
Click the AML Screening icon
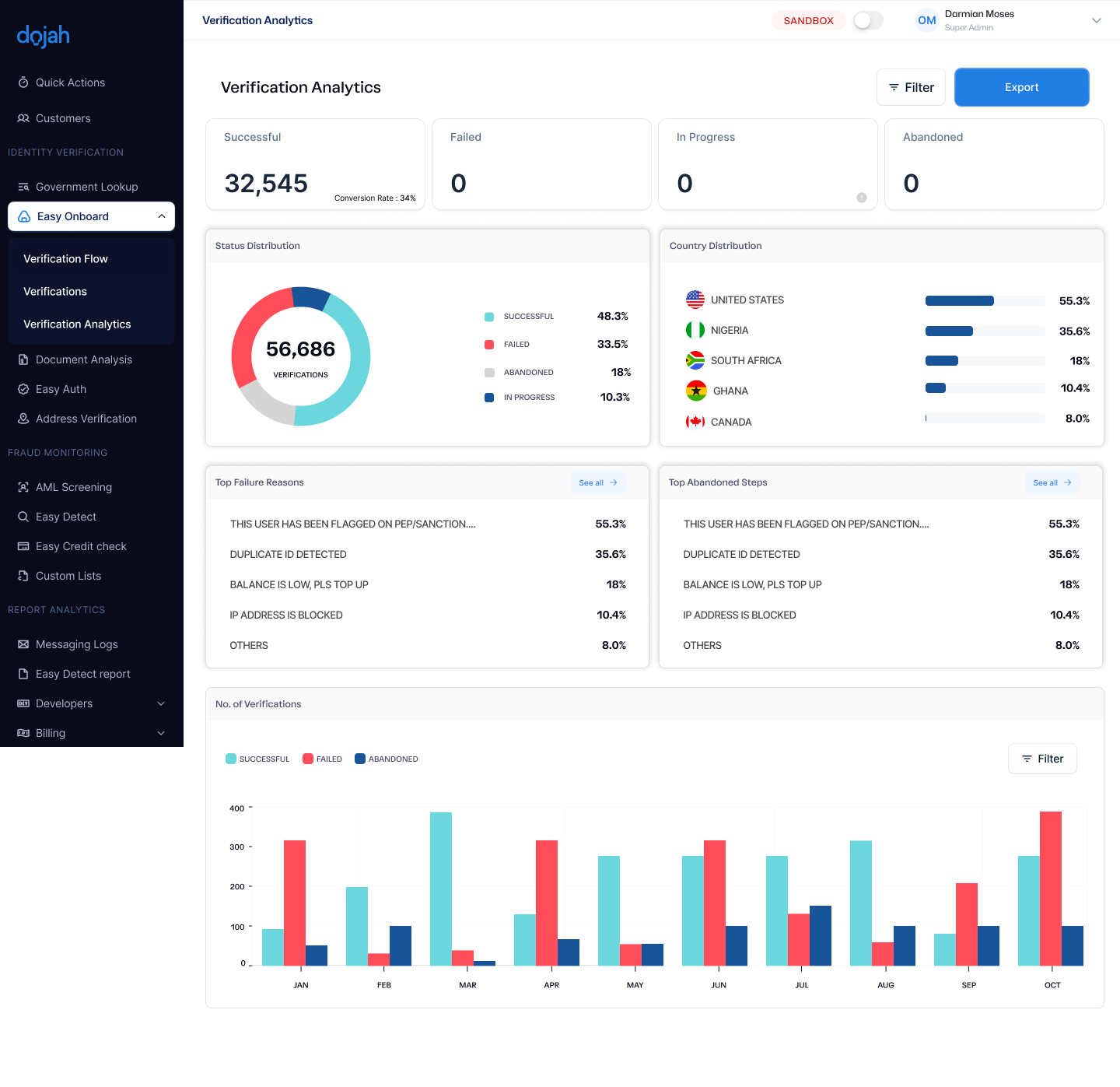tap(23, 487)
